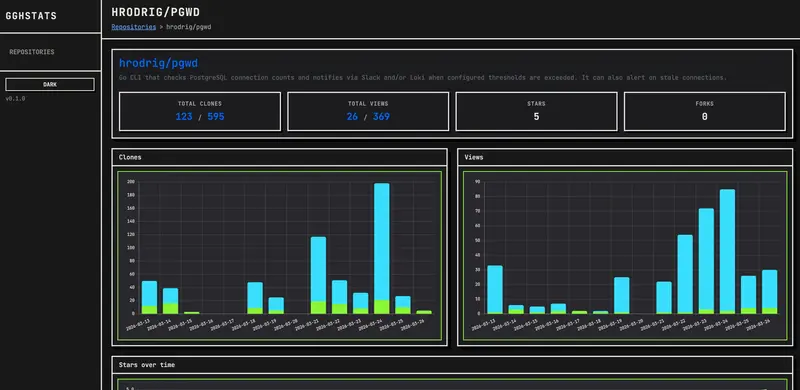The image size is (800, 390).
Task: Click the 2026-03-21 bar in Clones chart
Action: [318, 275]
